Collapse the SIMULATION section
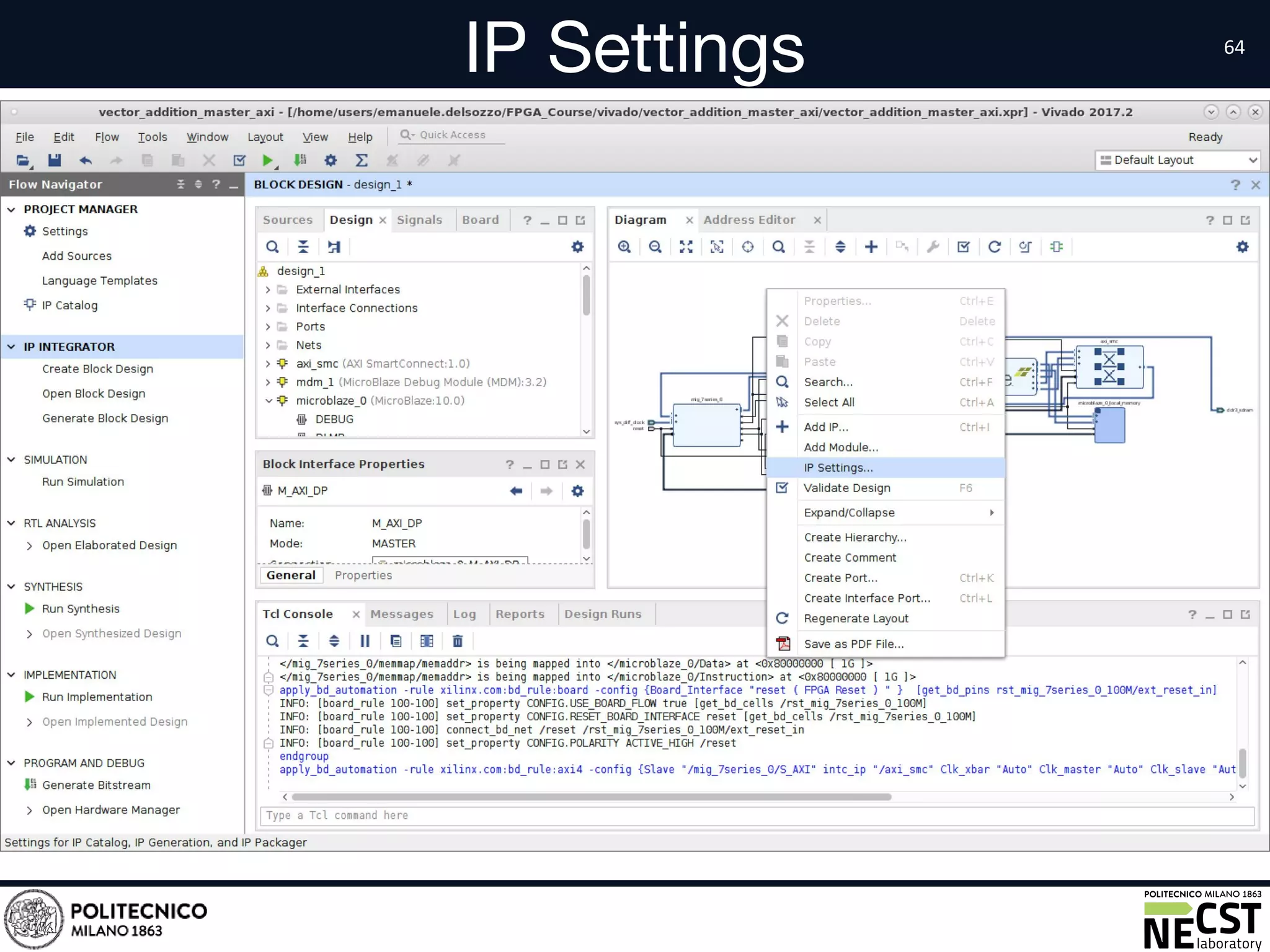Screen dimensions: 1270x952 pyautogui.click(x=11, y=460)
